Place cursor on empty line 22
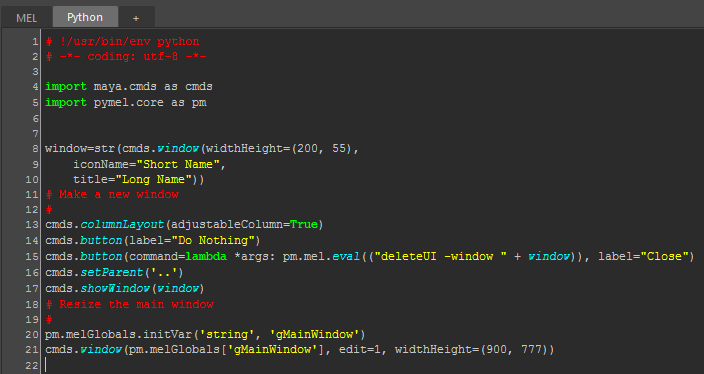This screenshot has width=704, height=374. 373,365
